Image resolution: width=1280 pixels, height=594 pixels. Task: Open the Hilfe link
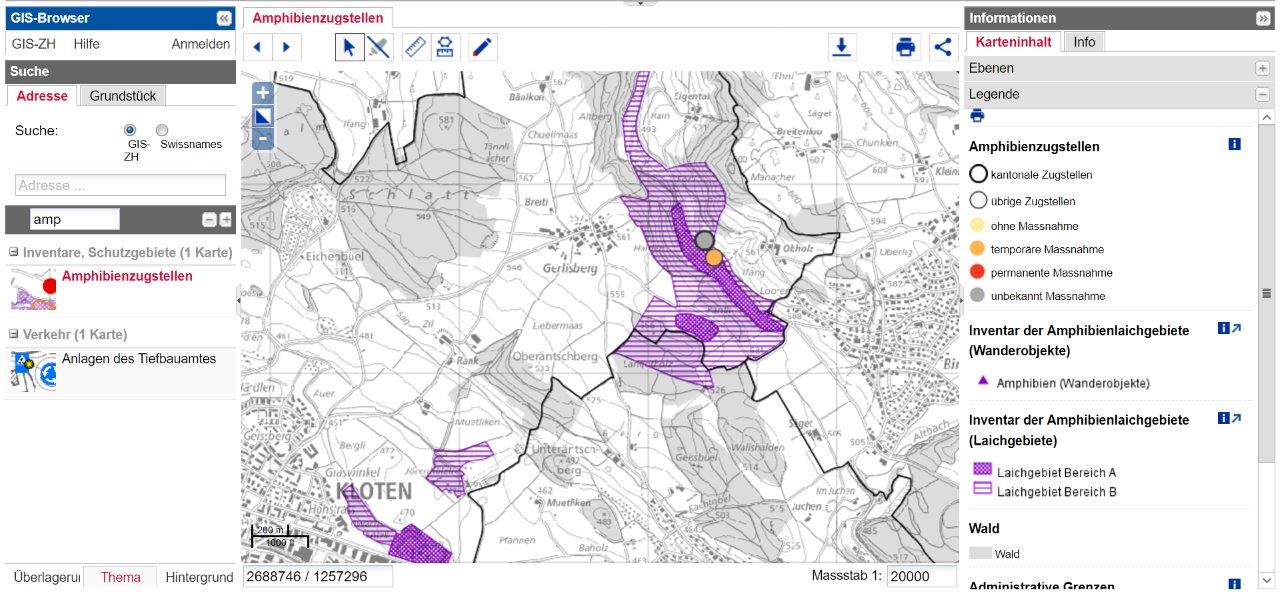point(86,44)
